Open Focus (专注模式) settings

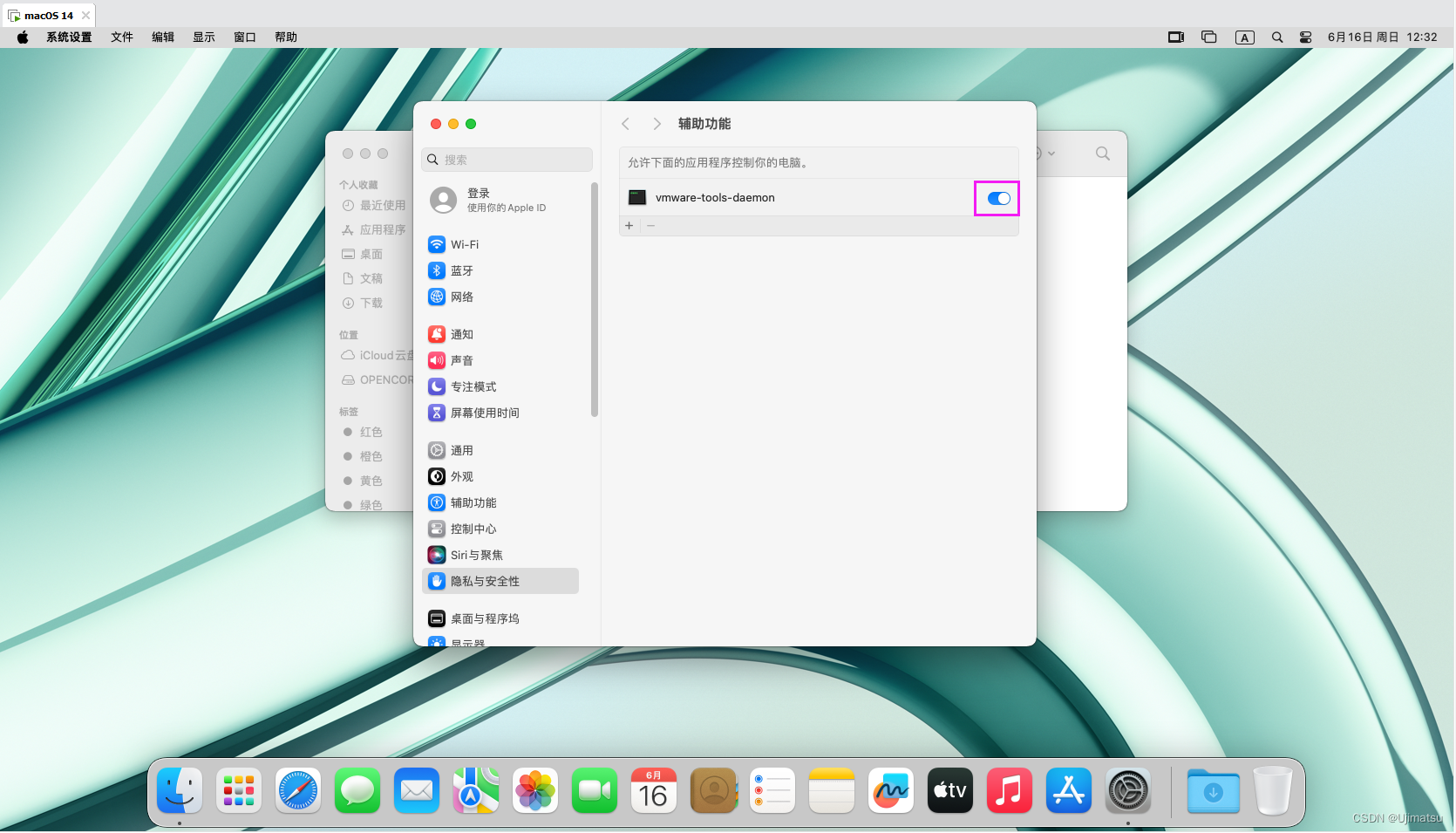pos(500,386)
